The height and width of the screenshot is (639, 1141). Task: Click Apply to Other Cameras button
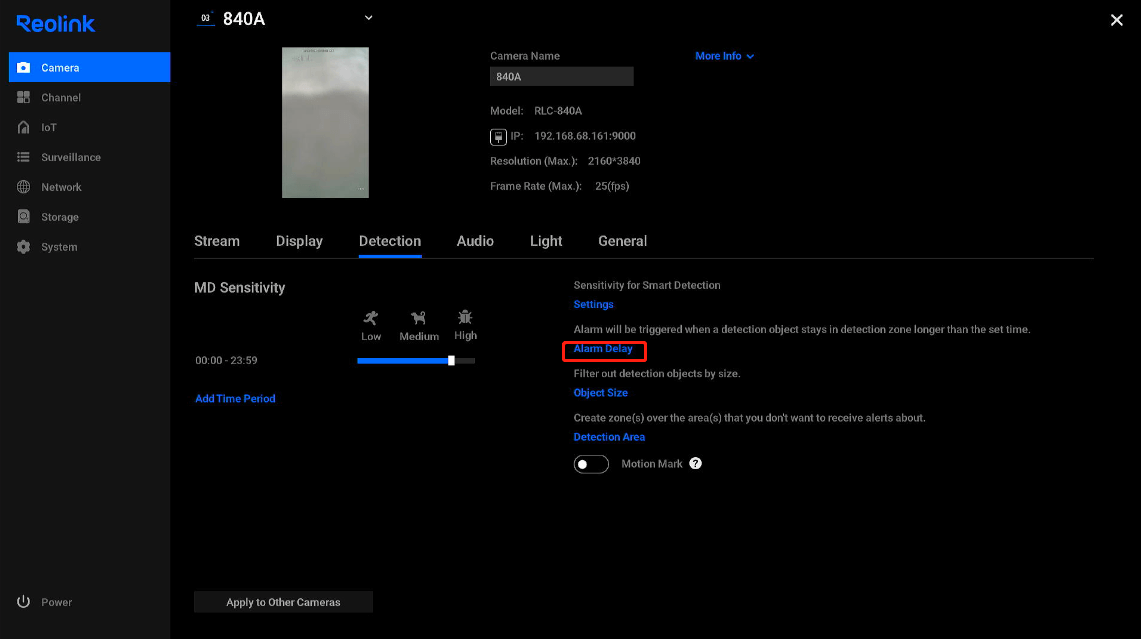[283, 602]
